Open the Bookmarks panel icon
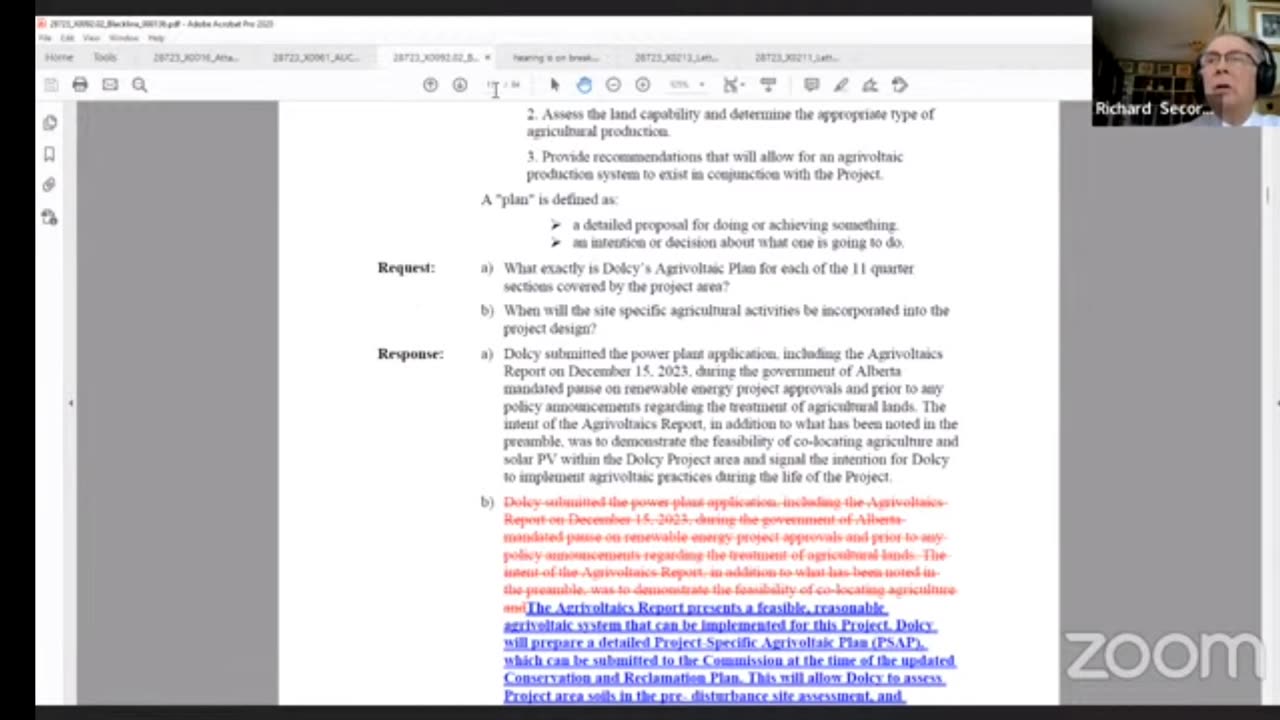Screen dimensions: 1280x720 tap(50, 154)
